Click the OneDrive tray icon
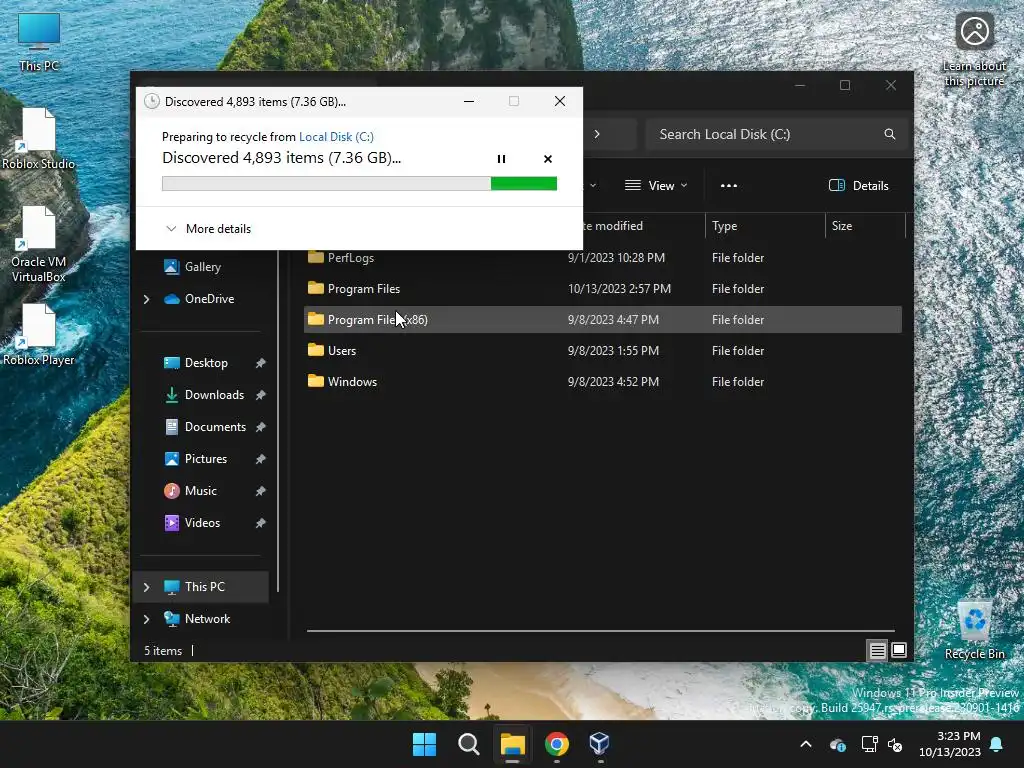This screenshot has height=768, width=1024. (x=838, y=744)
